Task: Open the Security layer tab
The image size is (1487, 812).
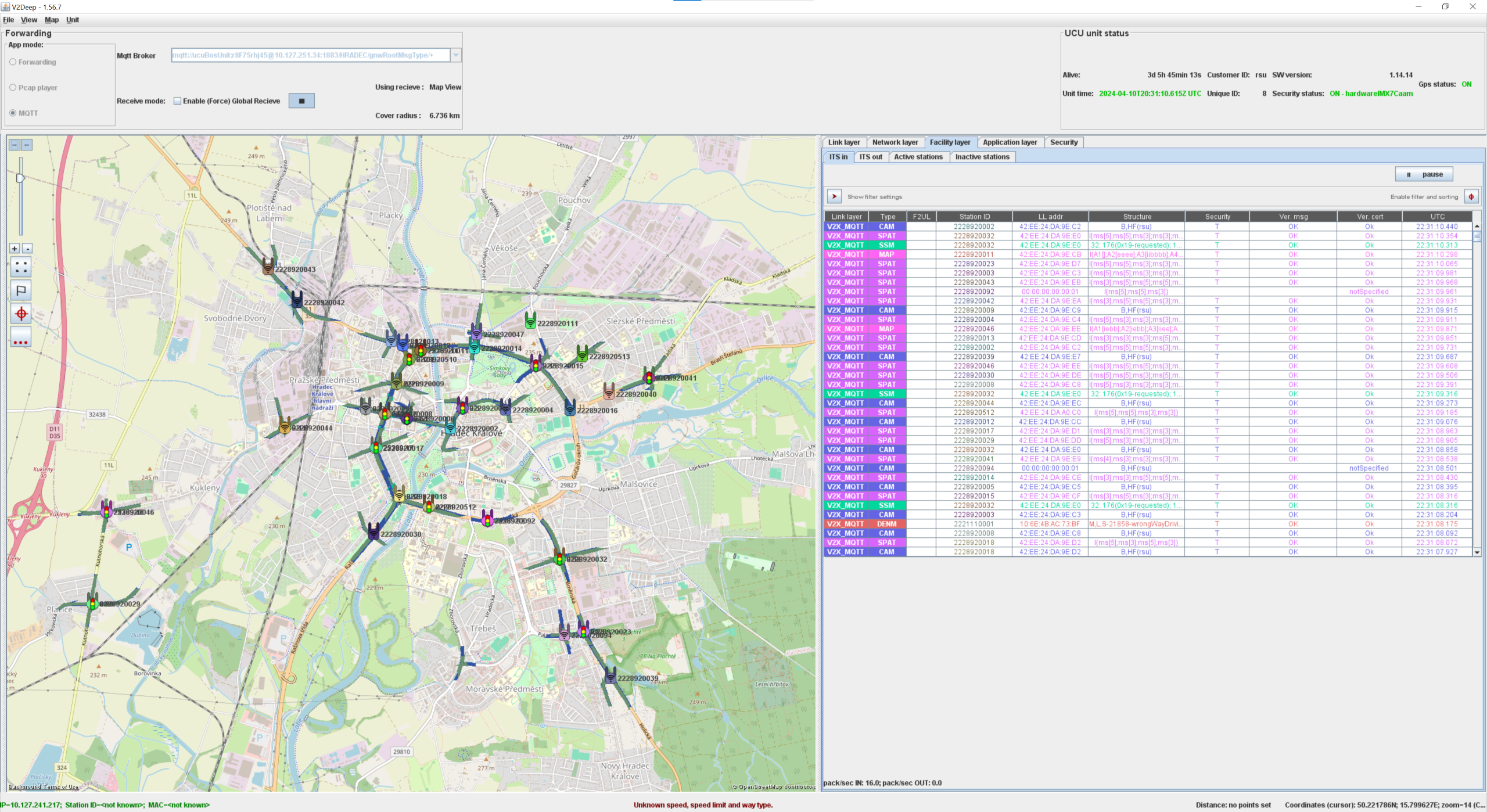Action: (x=1064, y=142)
